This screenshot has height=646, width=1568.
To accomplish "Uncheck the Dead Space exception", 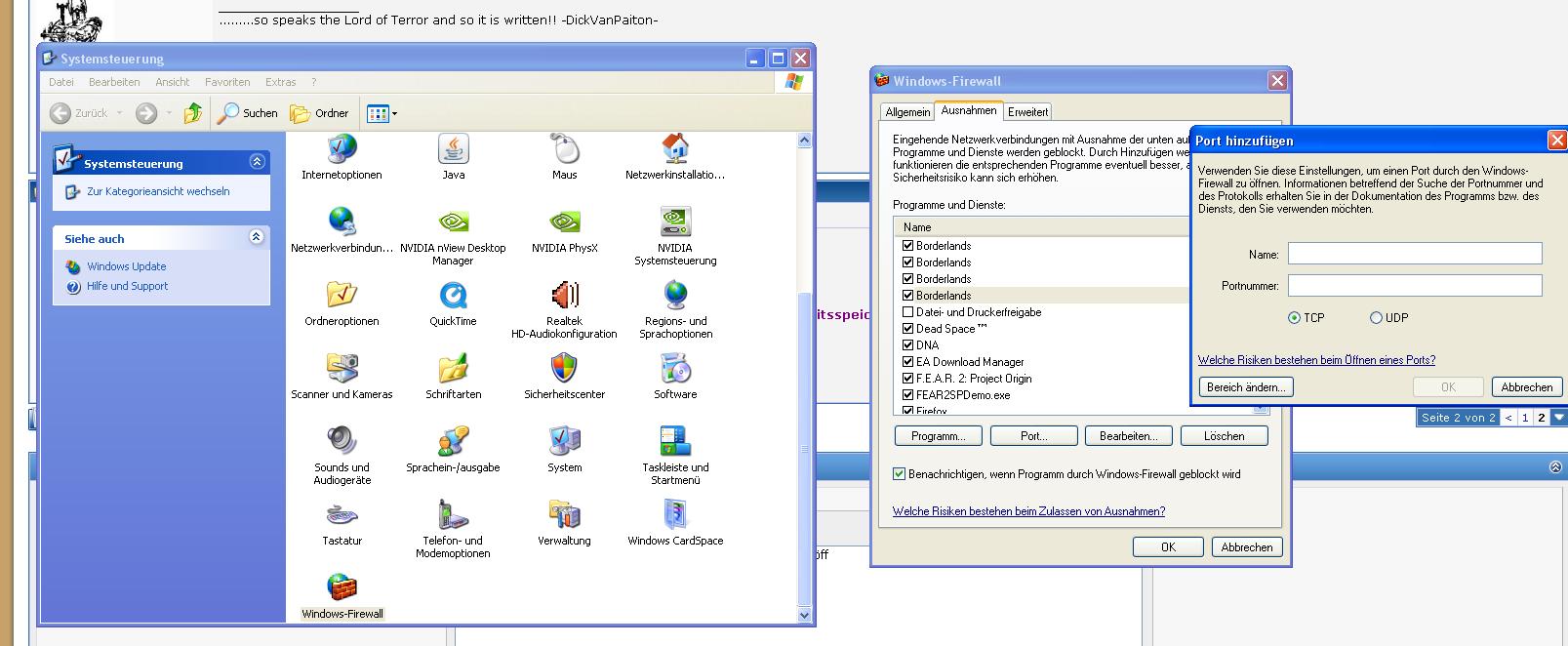I will (908, 329).
